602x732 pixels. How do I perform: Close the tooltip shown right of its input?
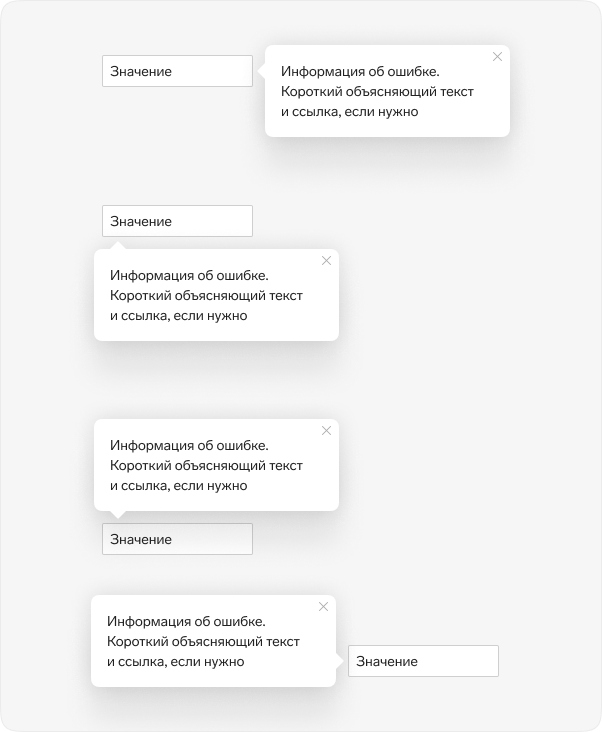(x=497, y=56)
